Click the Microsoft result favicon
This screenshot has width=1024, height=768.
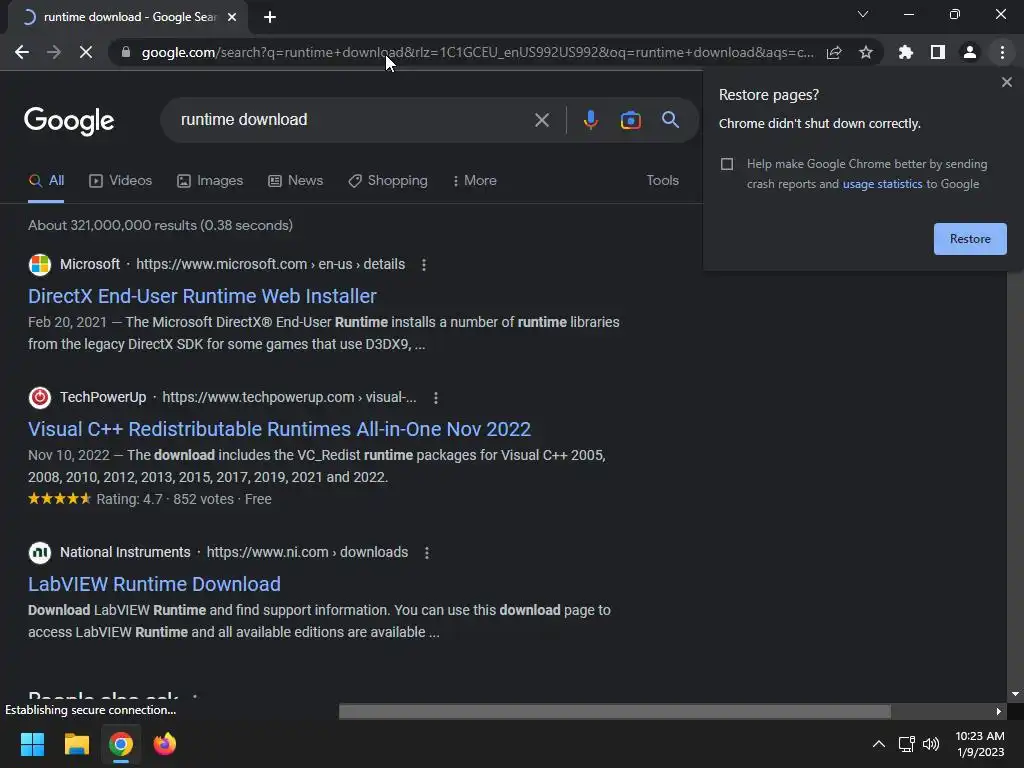coord(40,264)
